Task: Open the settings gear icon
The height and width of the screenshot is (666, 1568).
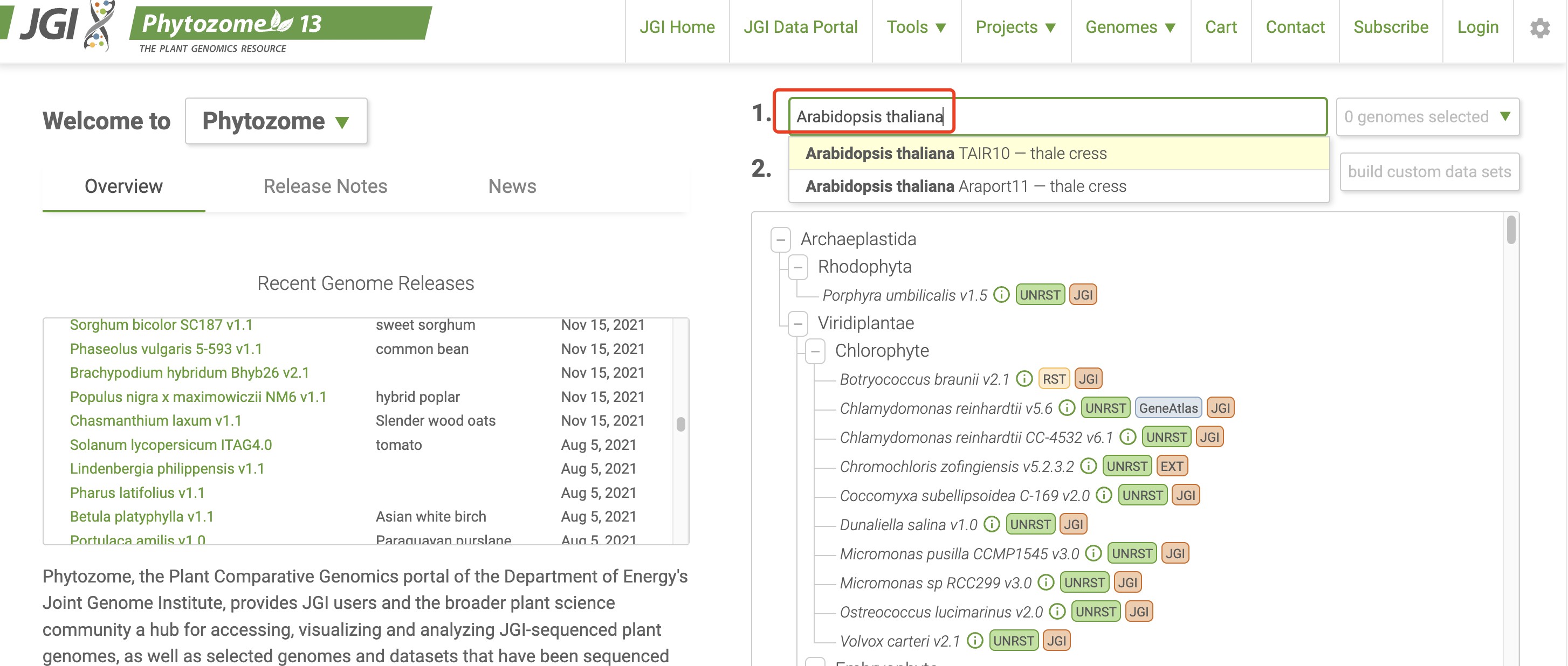Action: pyautogui.click(x=1540, y=28)
